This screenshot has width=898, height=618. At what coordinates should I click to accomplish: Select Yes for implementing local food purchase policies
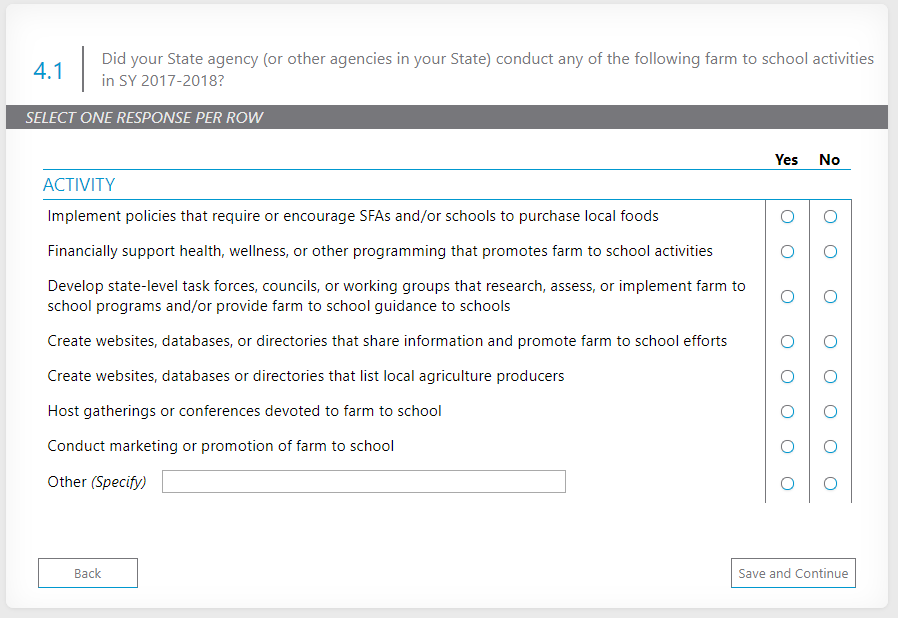[x=787, y=217]
